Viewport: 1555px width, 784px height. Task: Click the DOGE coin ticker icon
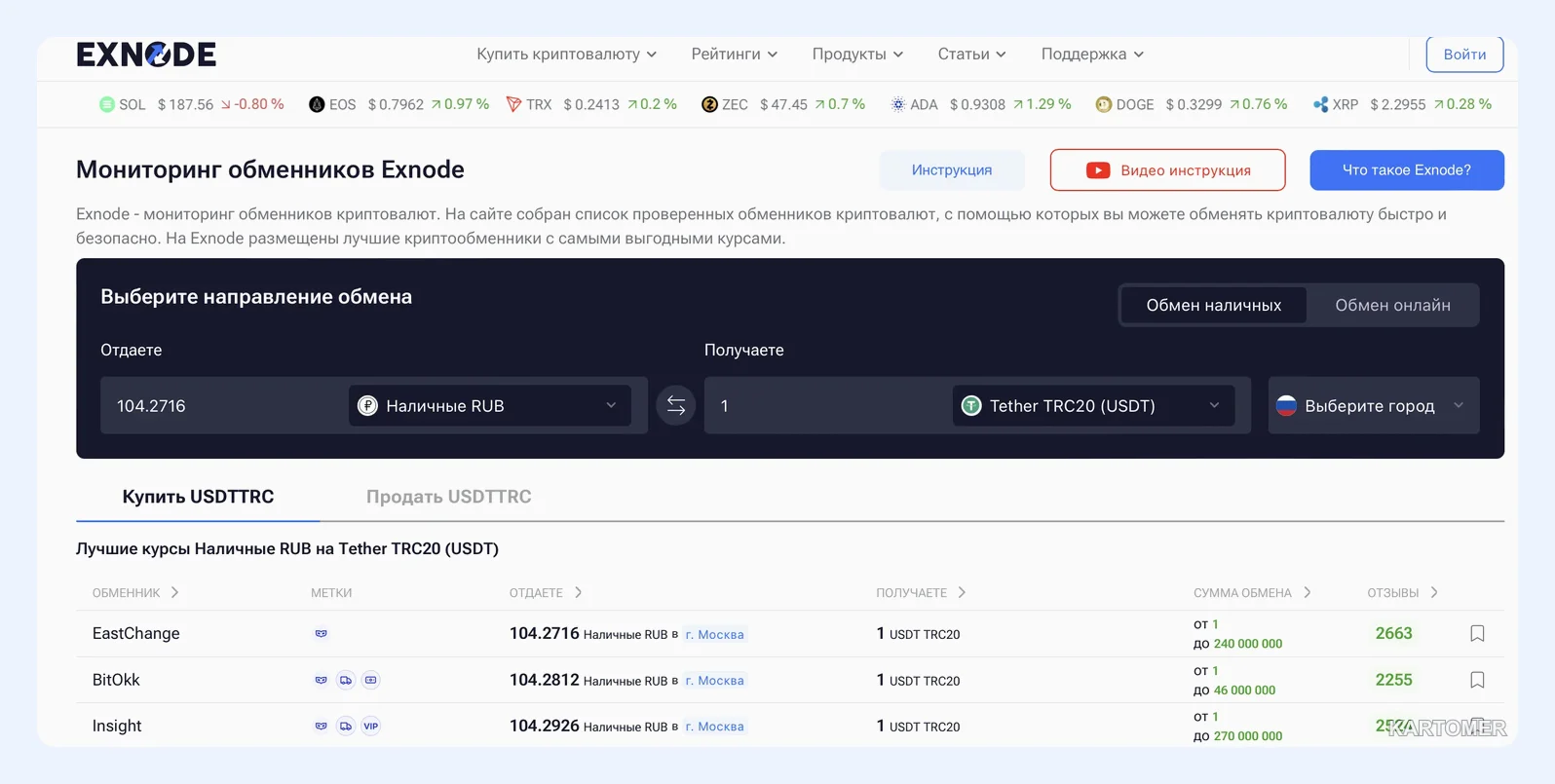1103,104
